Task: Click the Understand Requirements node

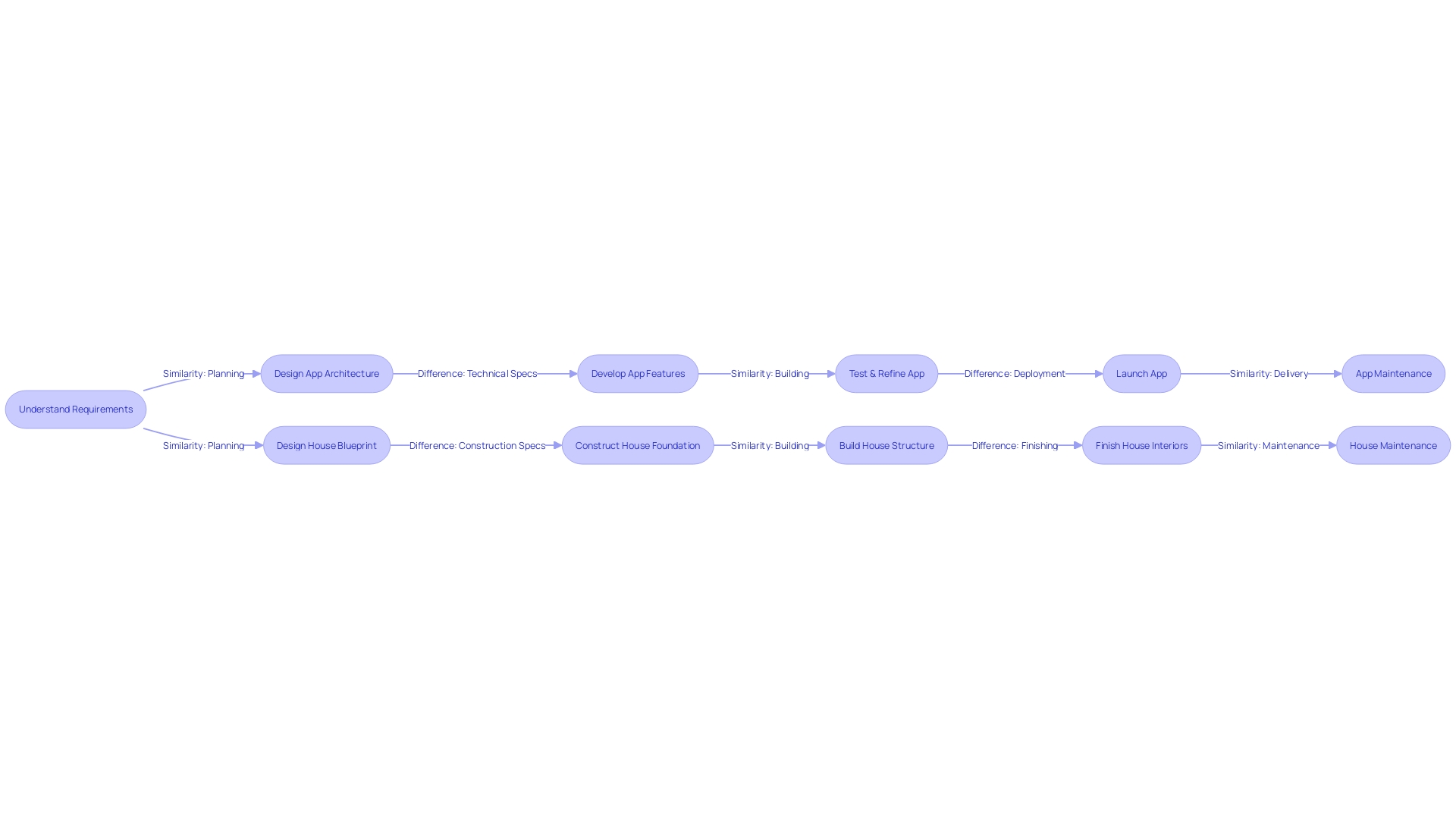Action: pyautogui.click(x=75, y=409)
